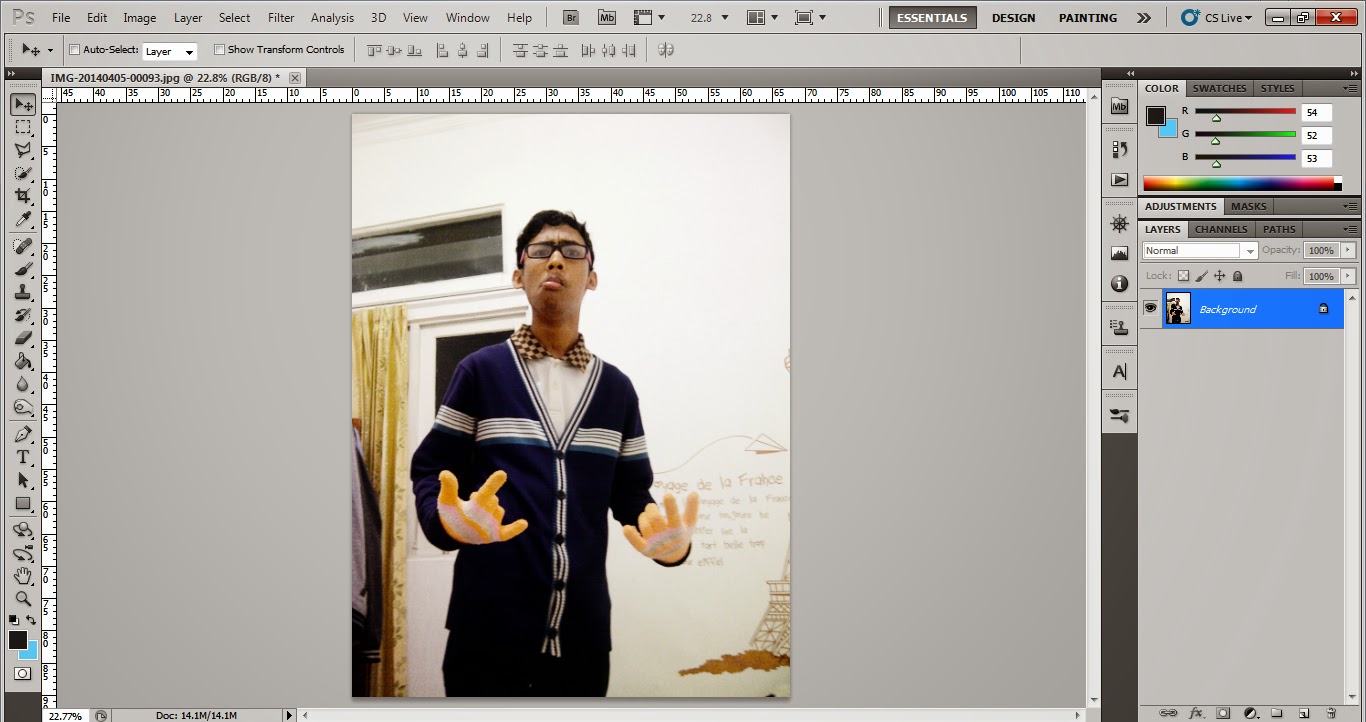Choose the Spot Healing Brush tool
The image size is (1366, 722).
tap(23, 246)
